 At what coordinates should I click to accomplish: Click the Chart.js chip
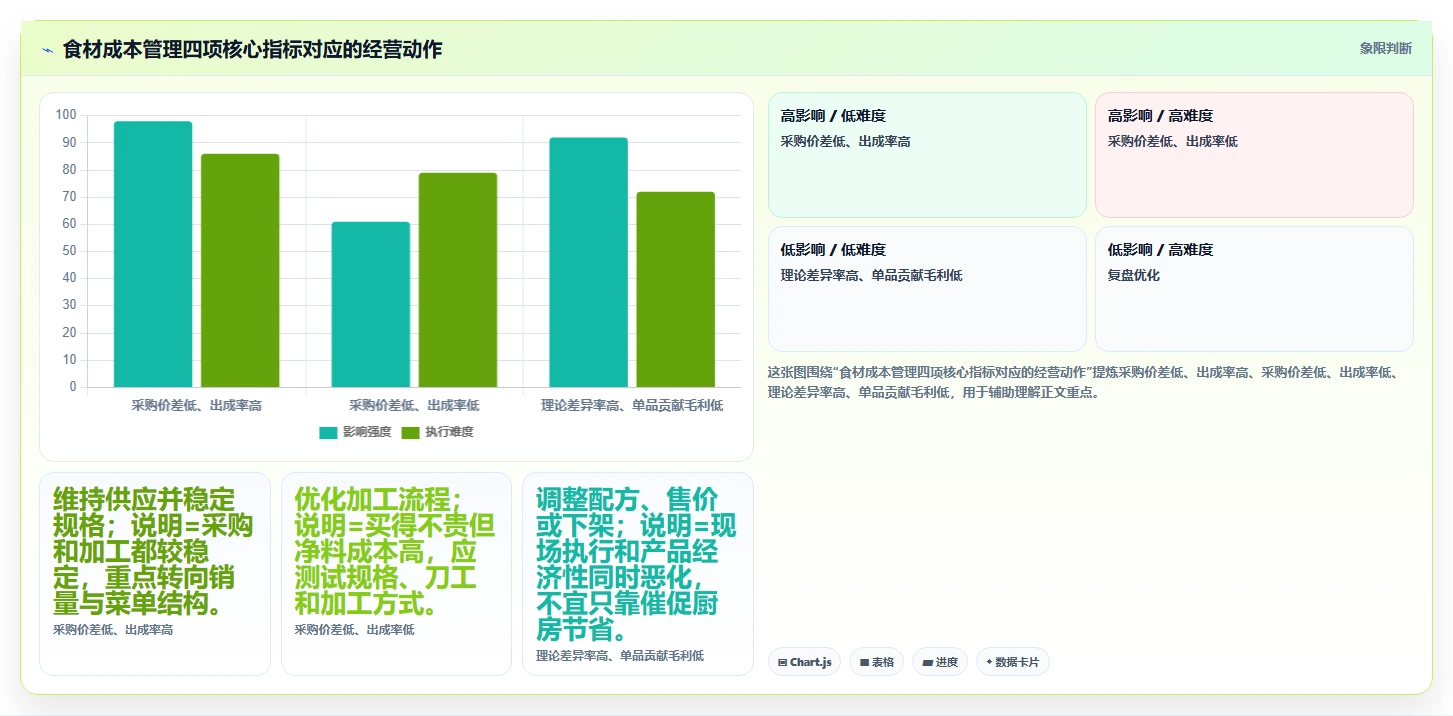tap(804, 662)
